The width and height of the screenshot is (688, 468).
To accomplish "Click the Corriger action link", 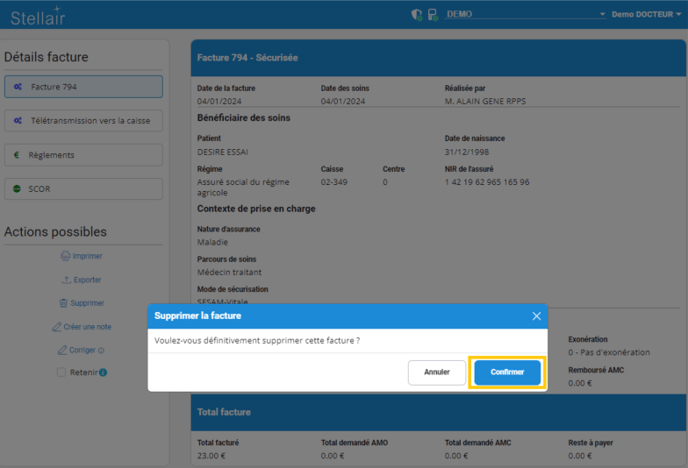I will tap(81, 350).
